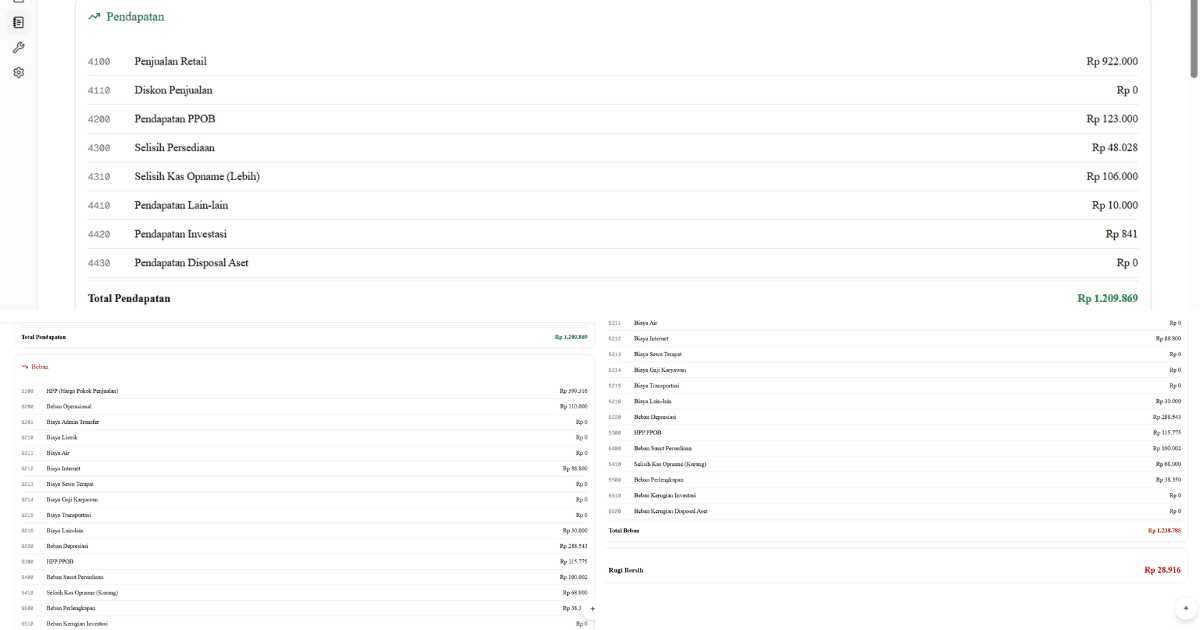Click the green trend-up icon beside Pendapatan
This screenshot has height=630, width=1200.
[x=94, y=16]
